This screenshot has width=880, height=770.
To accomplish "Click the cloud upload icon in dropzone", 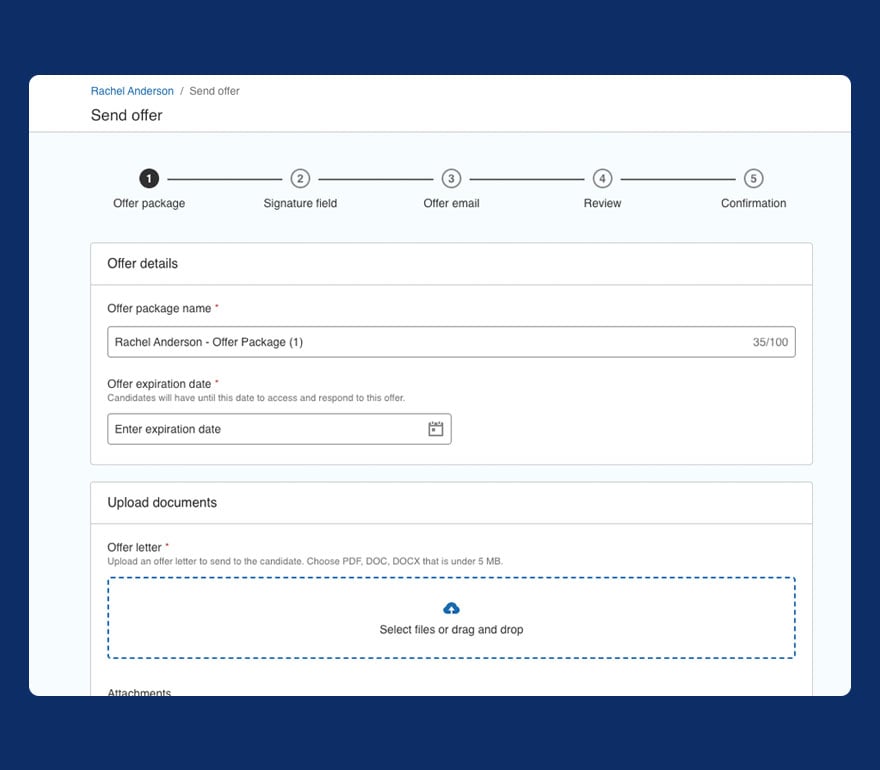I will pos(451,608).
